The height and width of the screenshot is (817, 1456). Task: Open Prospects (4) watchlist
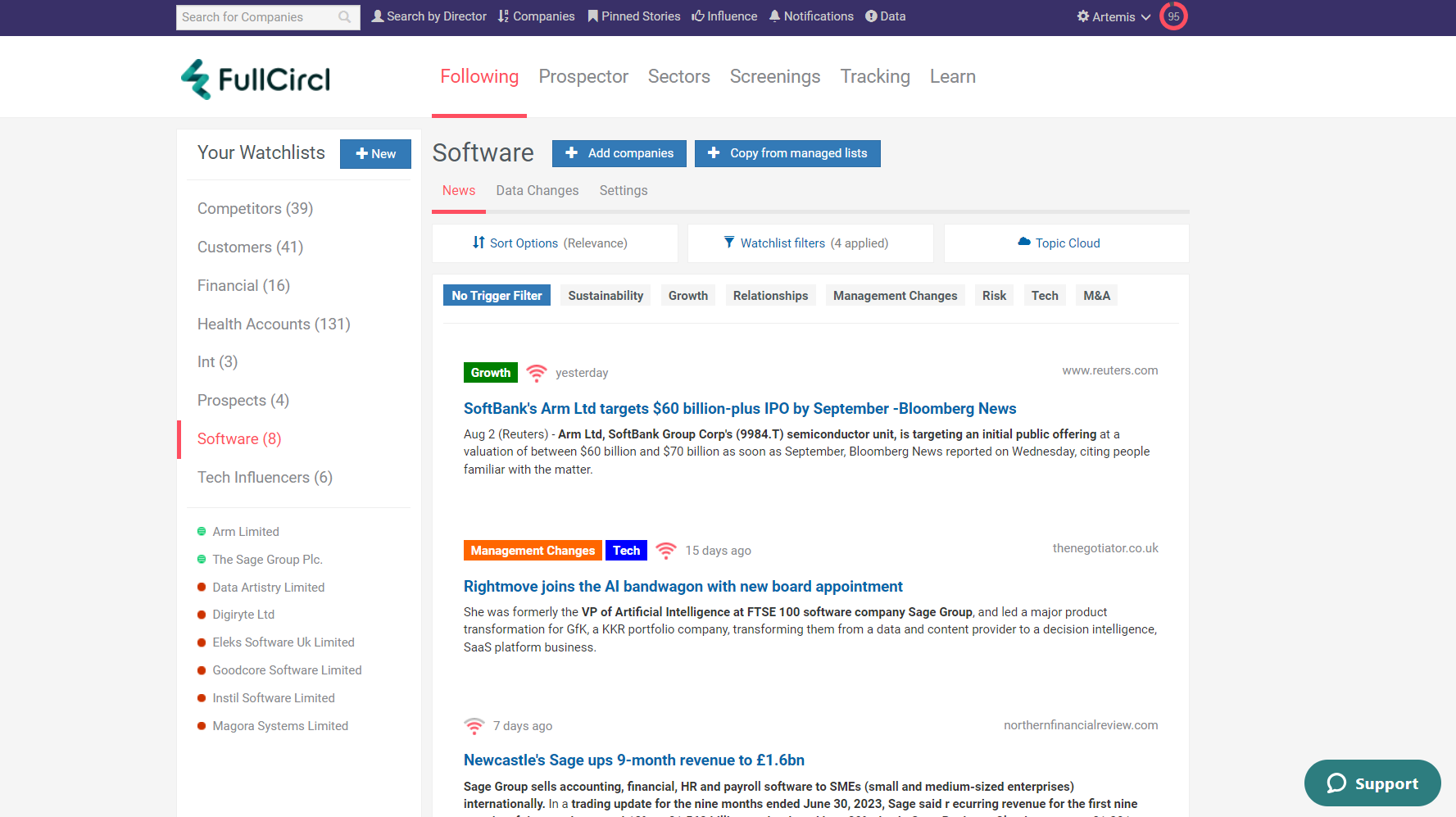tap(243, 401)
